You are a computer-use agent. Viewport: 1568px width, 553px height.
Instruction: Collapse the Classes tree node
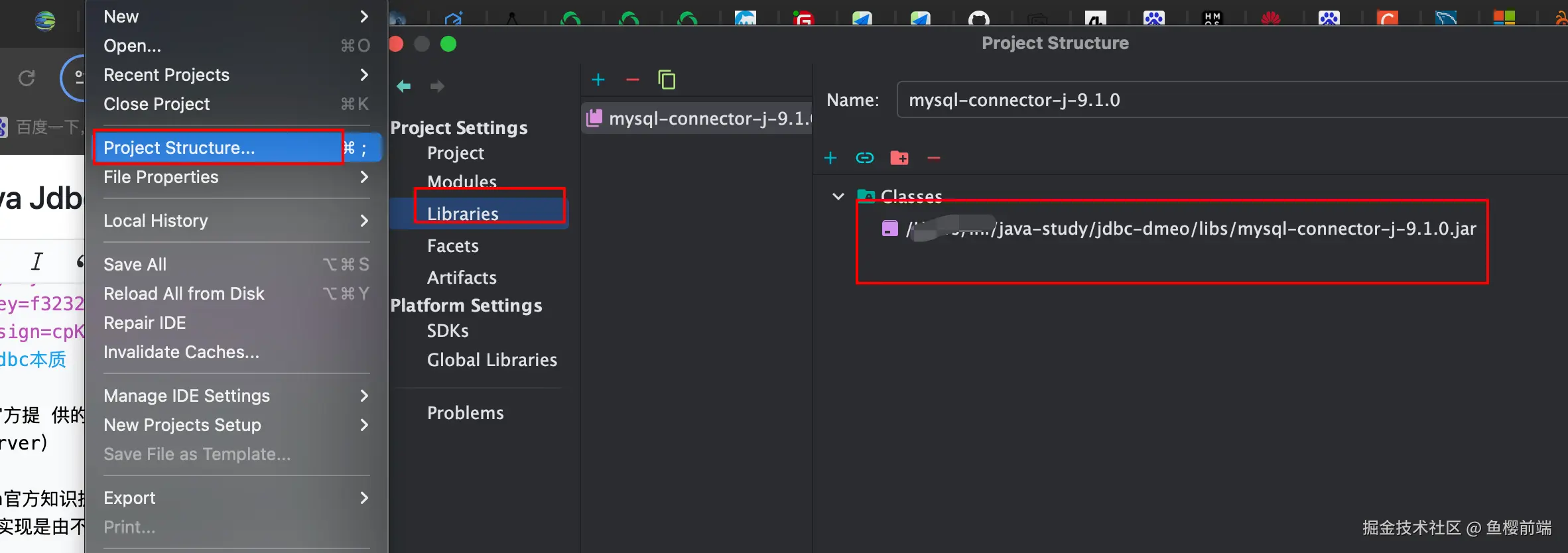click(838, 196)
